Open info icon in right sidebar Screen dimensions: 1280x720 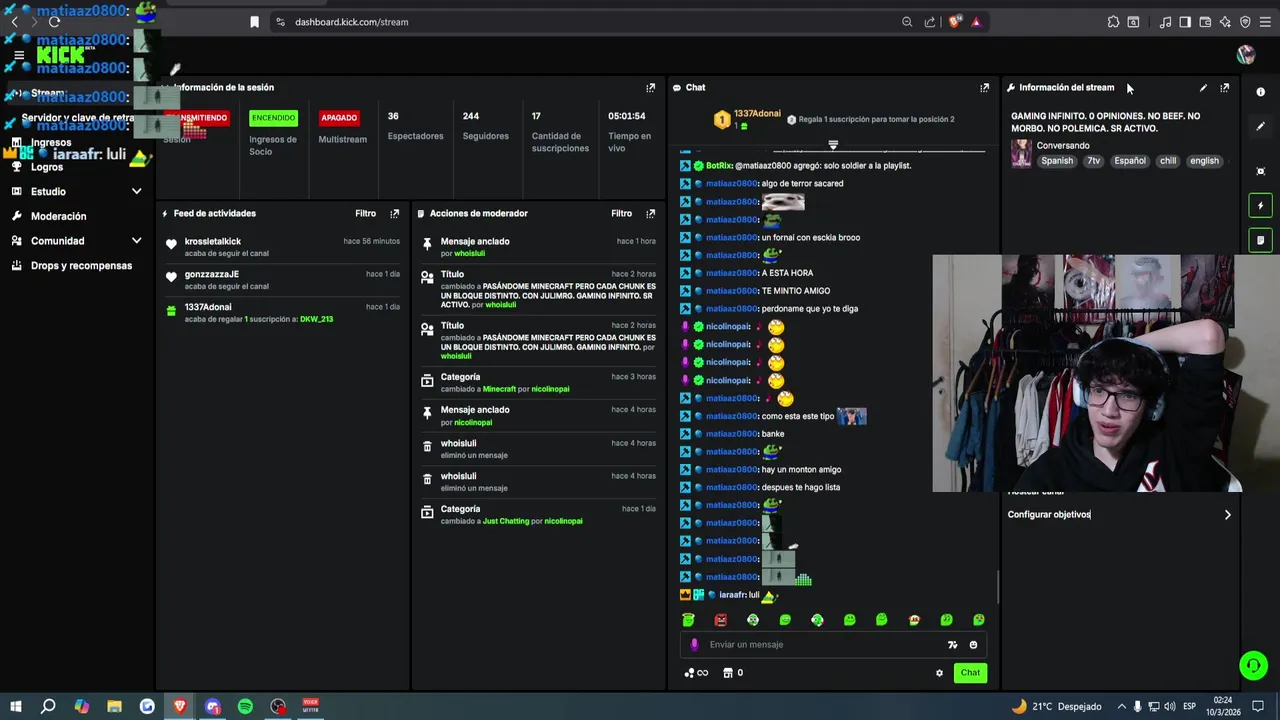pyautogui.click(x=1260, y=92)
